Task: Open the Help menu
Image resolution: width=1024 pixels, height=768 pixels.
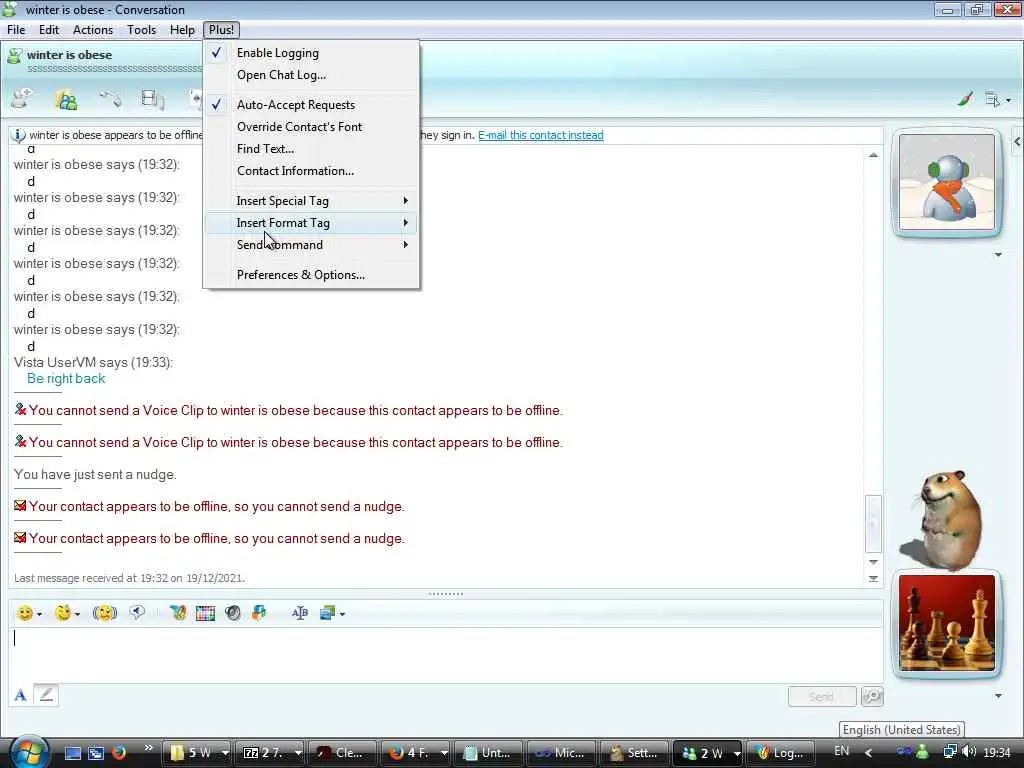Action: (x=182, y=30)
